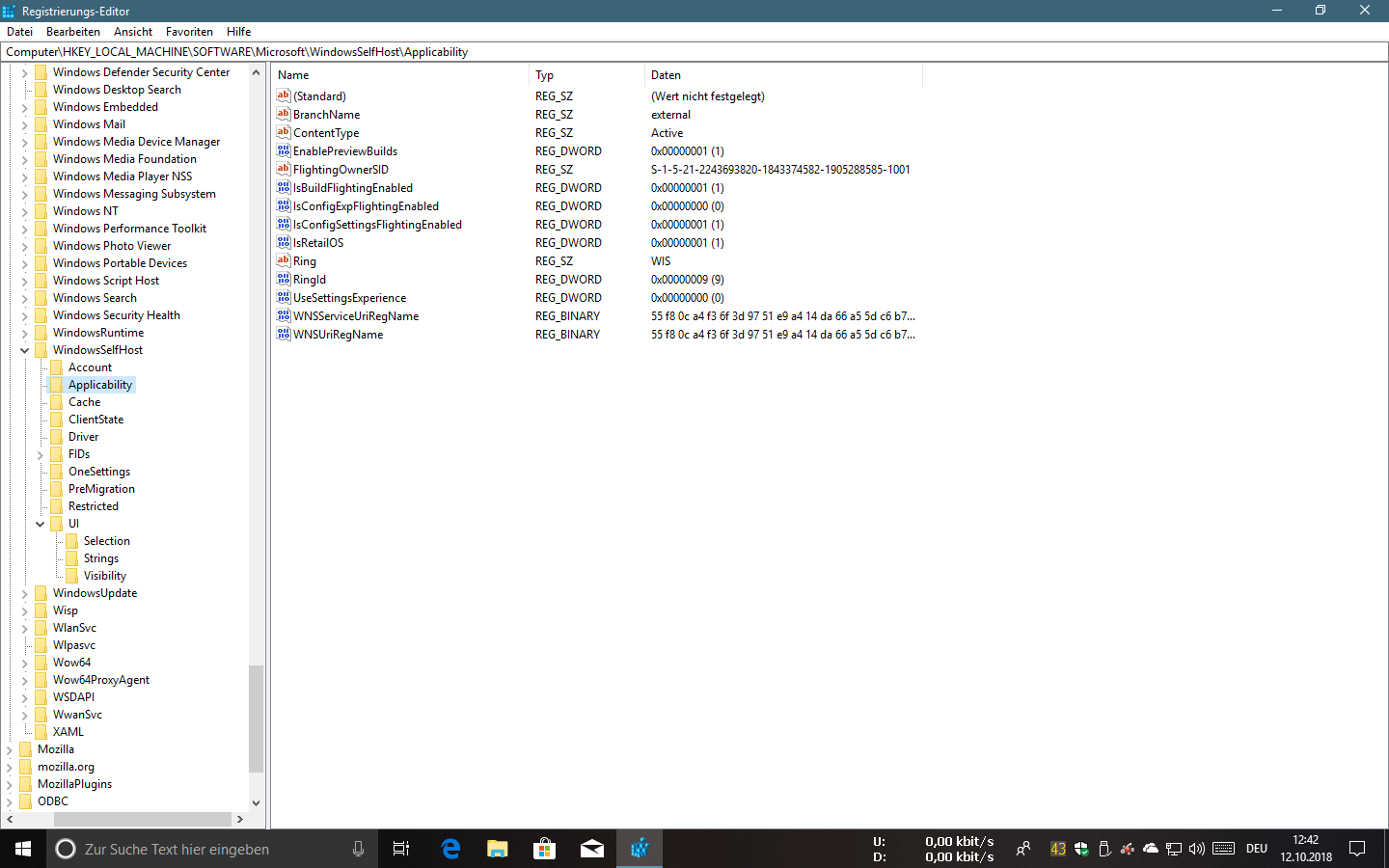Screen dimensions: 1389x868
Task: Open the Microsoft Store taskbar icon
Action: pyautogui.click(x=545, y=849)
